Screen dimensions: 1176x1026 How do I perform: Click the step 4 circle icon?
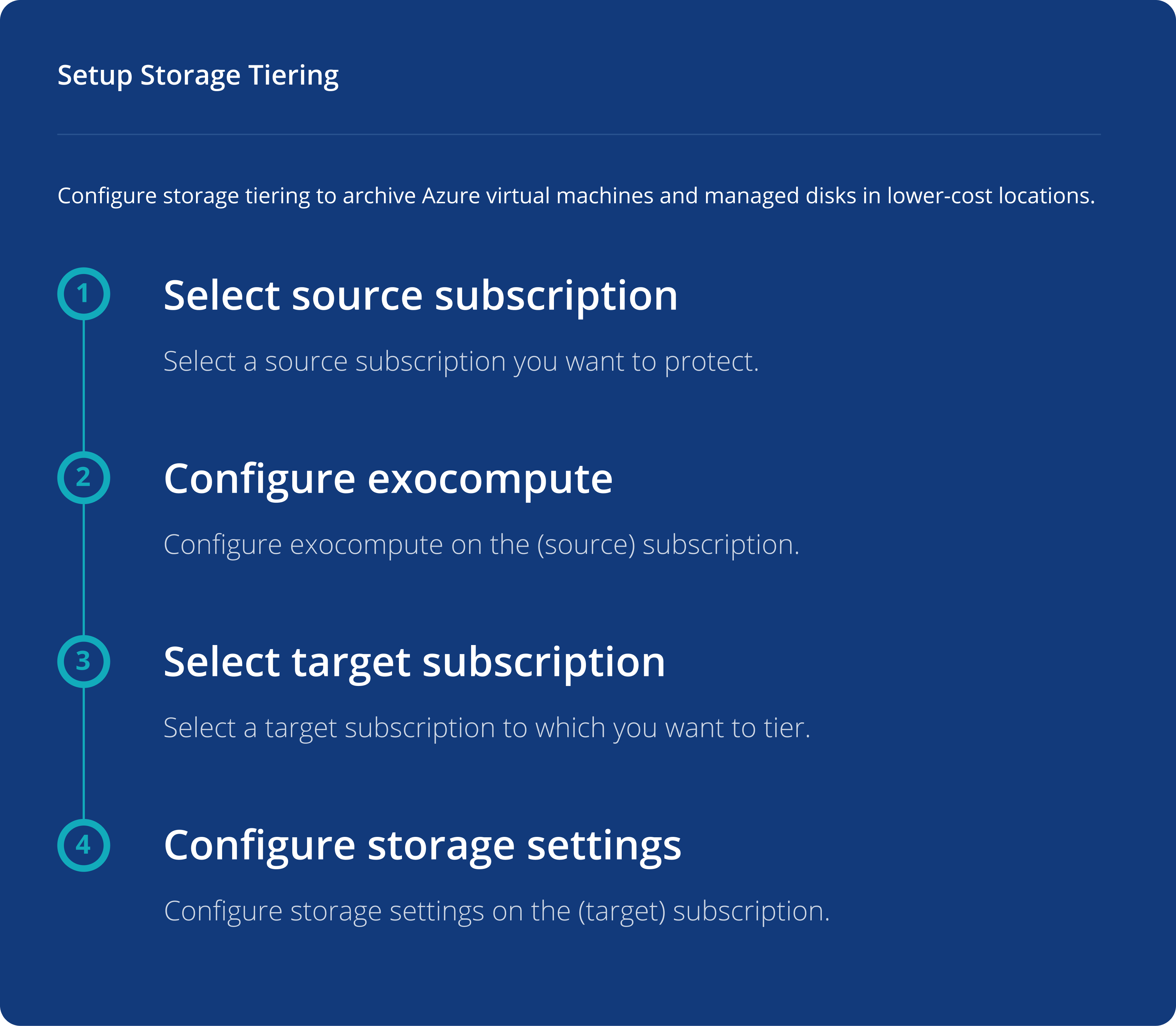84,845
